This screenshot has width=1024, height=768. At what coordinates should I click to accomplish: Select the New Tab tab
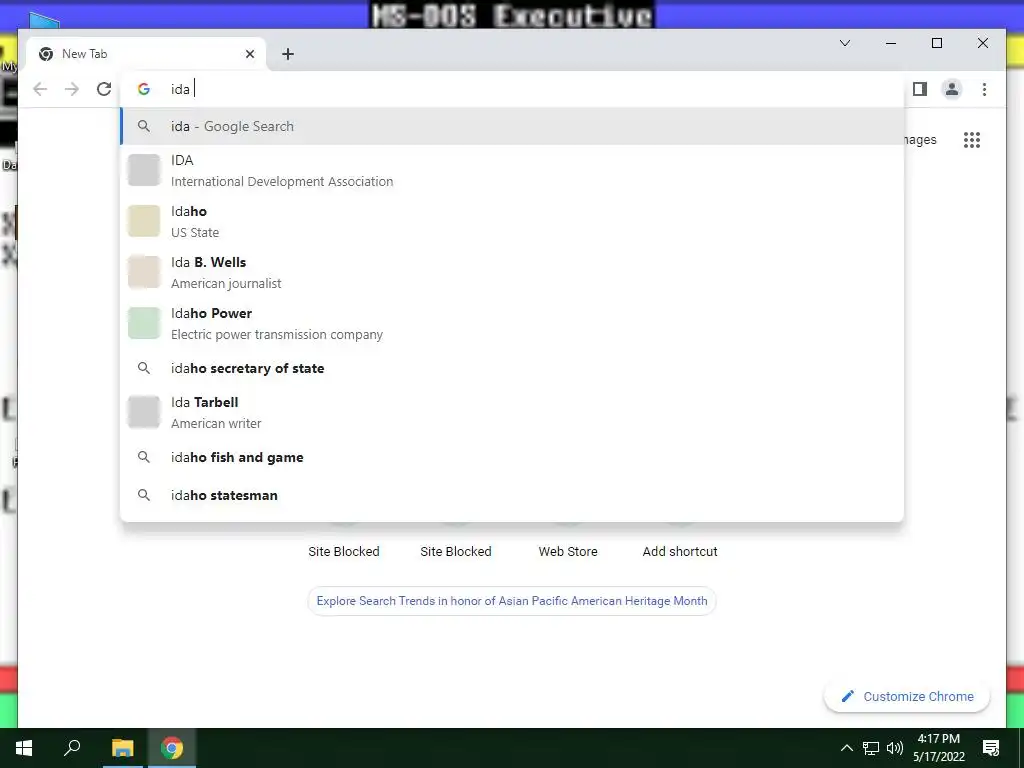coord(146,54)
